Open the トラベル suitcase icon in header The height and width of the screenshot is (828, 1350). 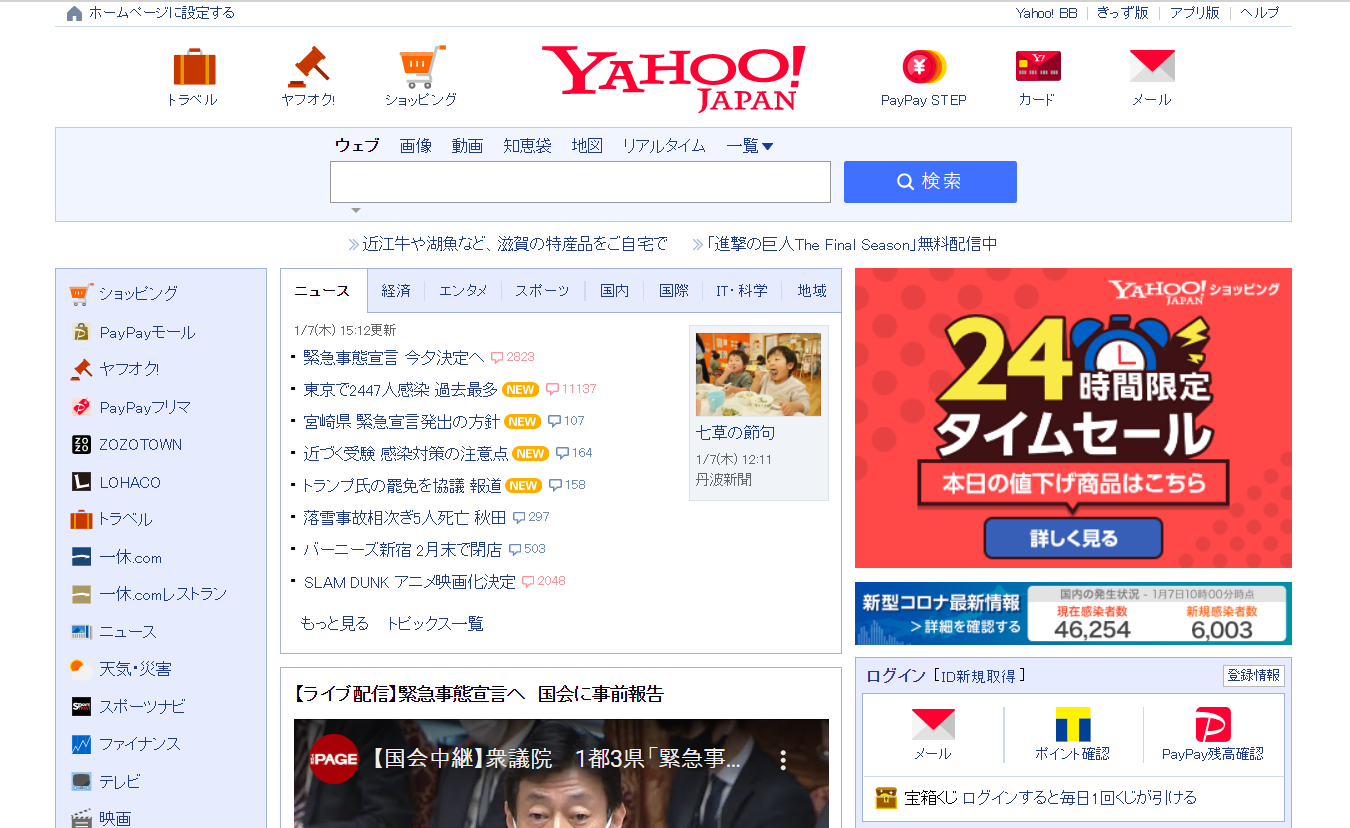coord(195,67)
